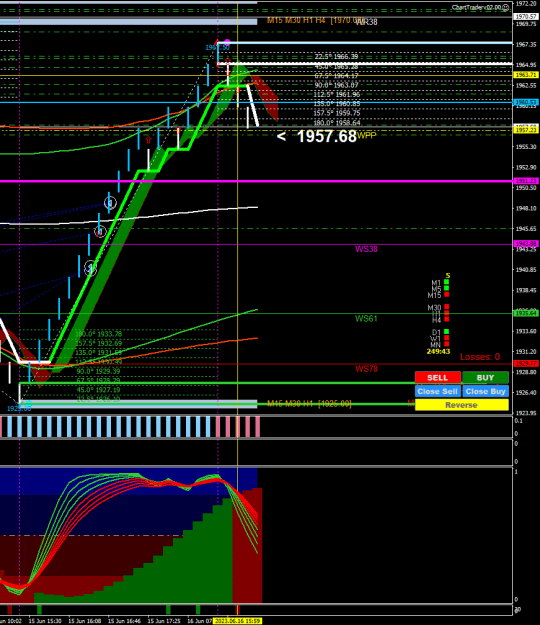Click the D1 green trend square
Viewport: 540px width, 625px height.
point(446,332)
